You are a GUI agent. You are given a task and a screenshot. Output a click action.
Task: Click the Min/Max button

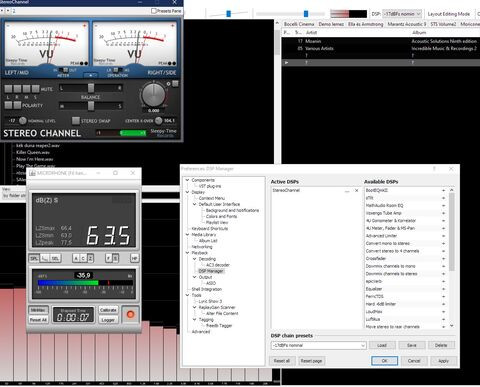(38, 310)
